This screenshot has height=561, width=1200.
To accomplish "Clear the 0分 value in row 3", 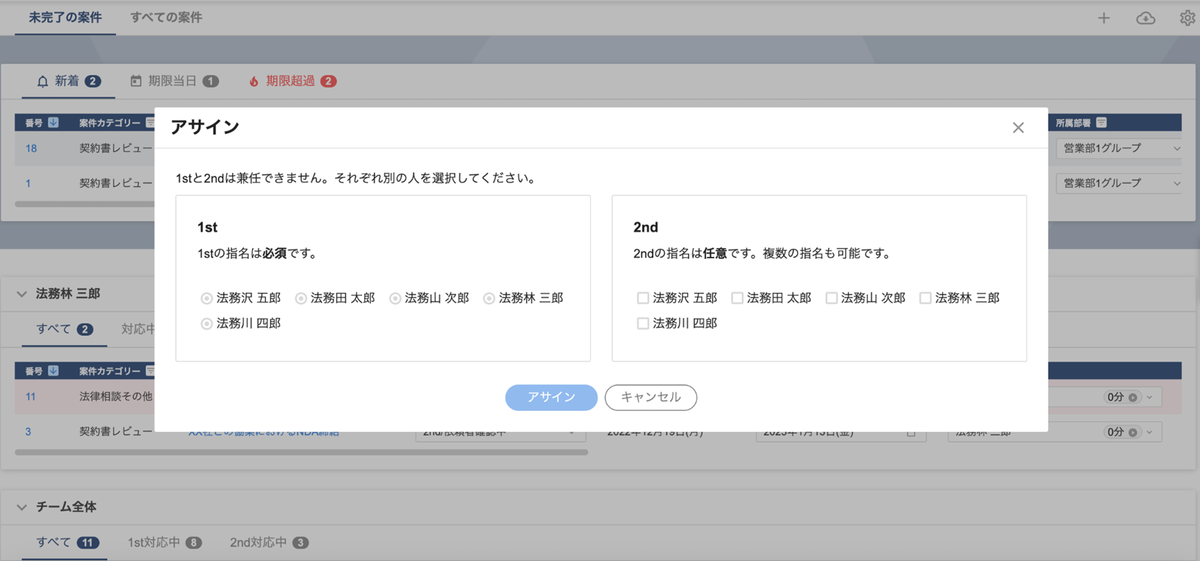I will coord(1132,432).
